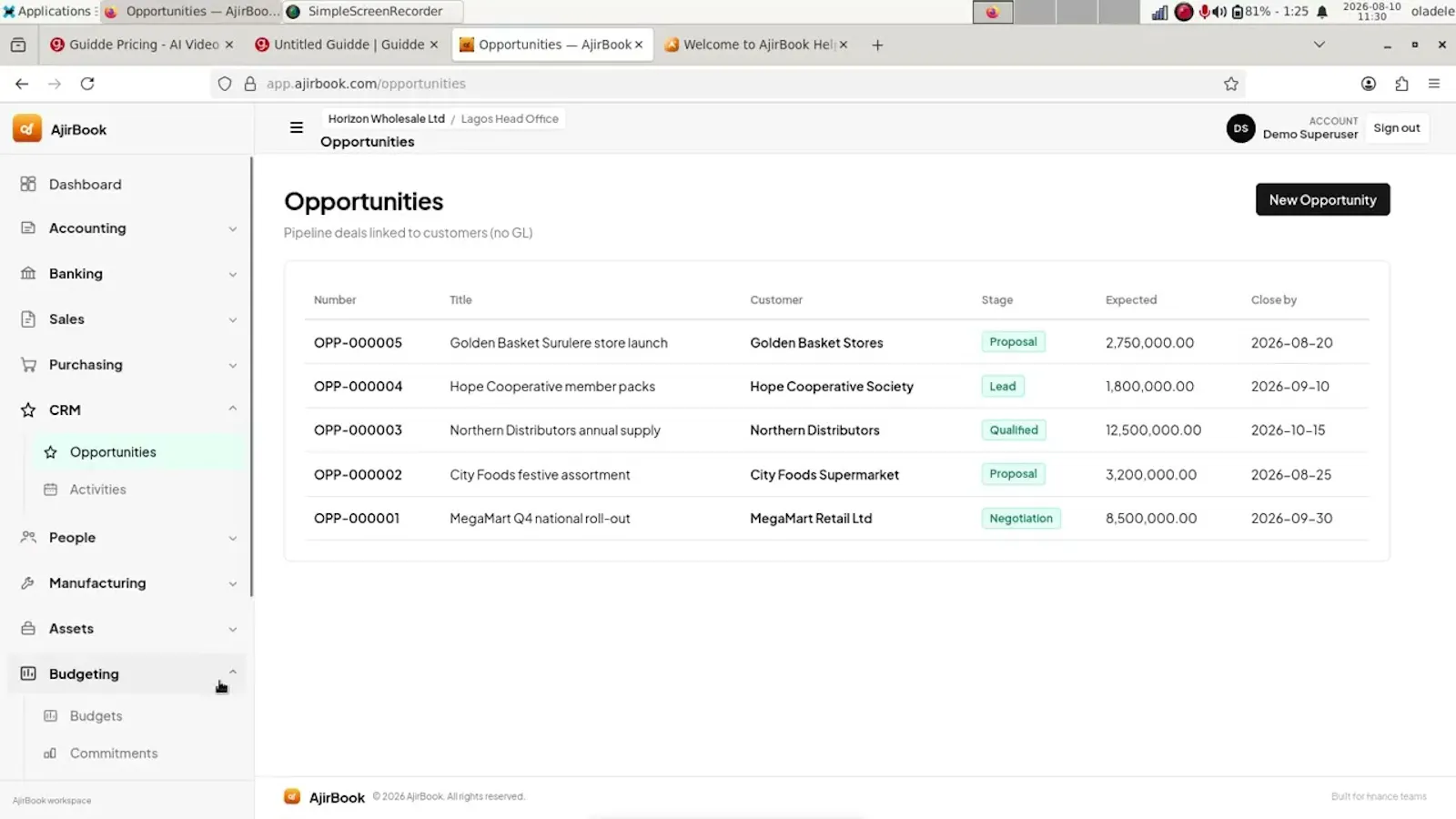Click the CRM star icon
The image size is (1456, 819).
[28, 409]
